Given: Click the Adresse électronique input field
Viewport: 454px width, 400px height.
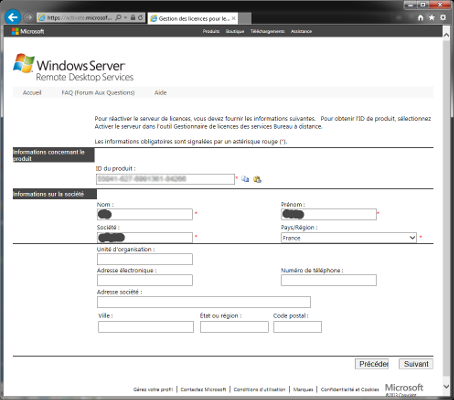Looking at the screenshot, I should 145,280.
